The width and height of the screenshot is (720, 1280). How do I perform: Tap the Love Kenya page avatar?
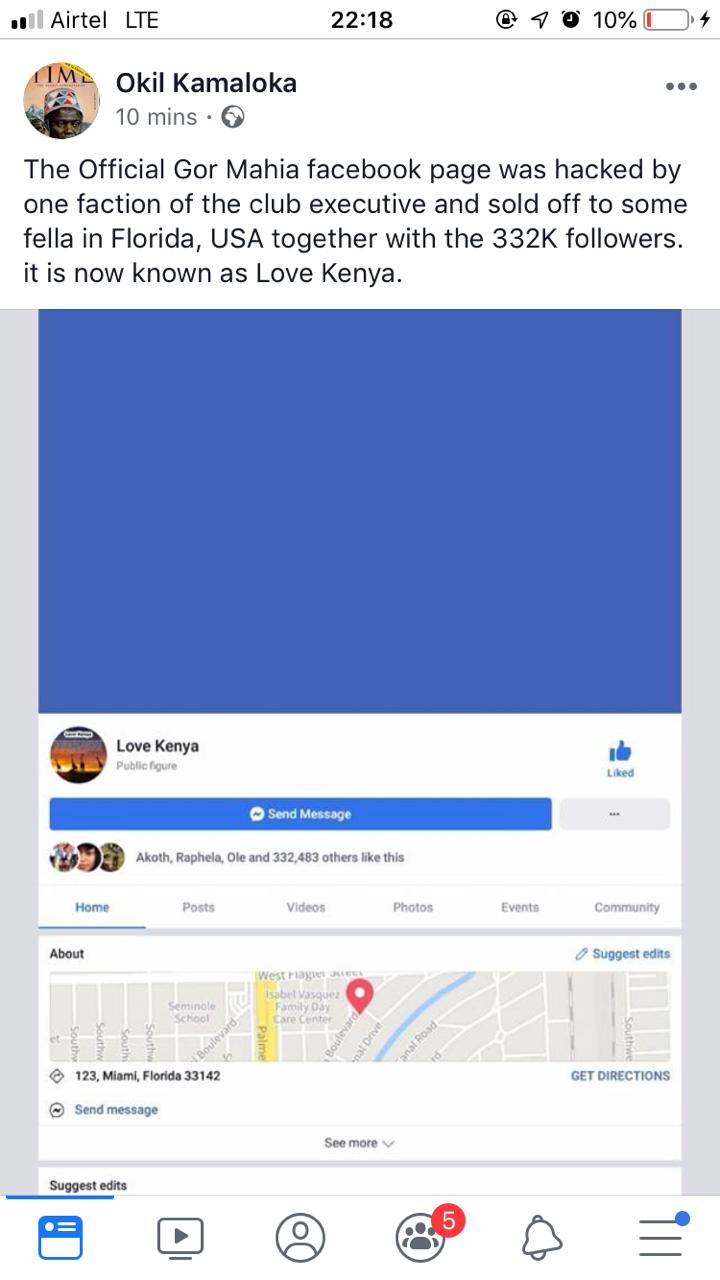point(78,755)
